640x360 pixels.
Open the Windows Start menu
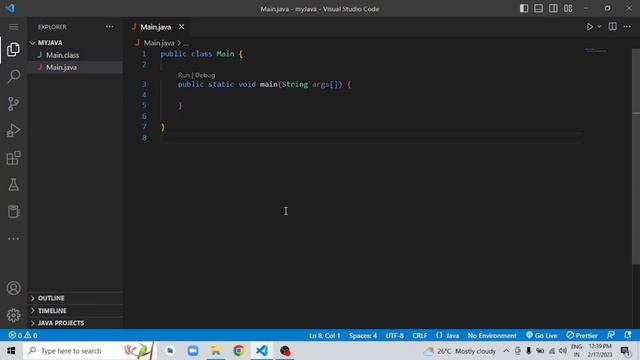(11, 351)
